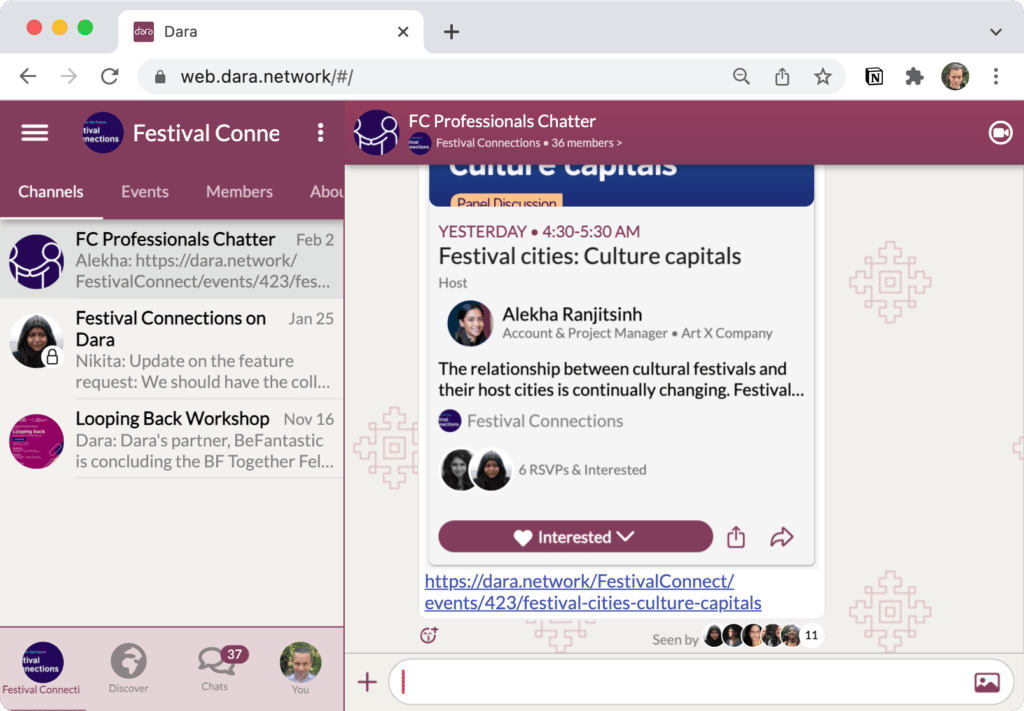Screen dimensions: 1024x711
Task: Switch to the Events tab
Action: (x=145, y=191)
